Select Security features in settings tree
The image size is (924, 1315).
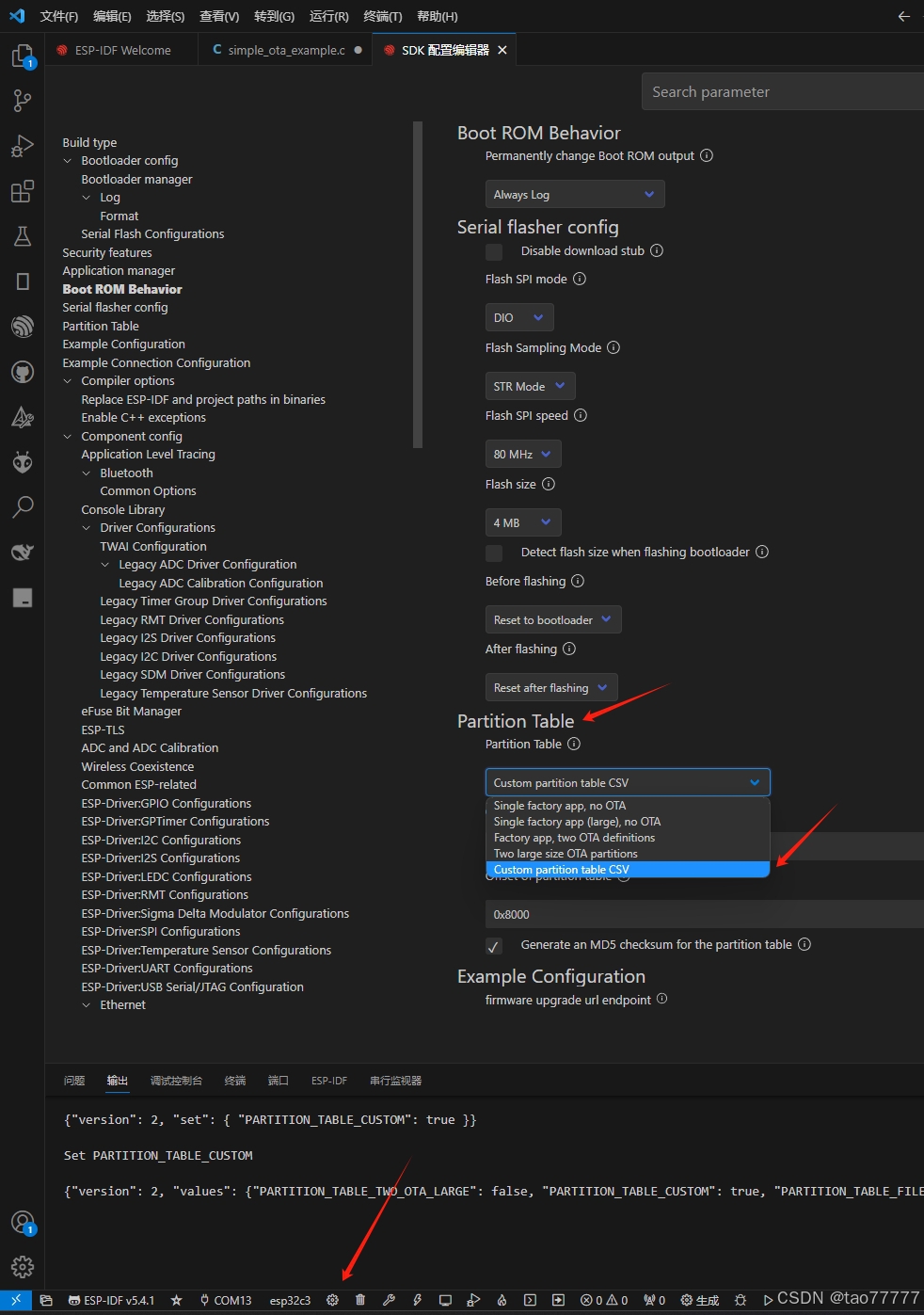[x=107, y=253]
